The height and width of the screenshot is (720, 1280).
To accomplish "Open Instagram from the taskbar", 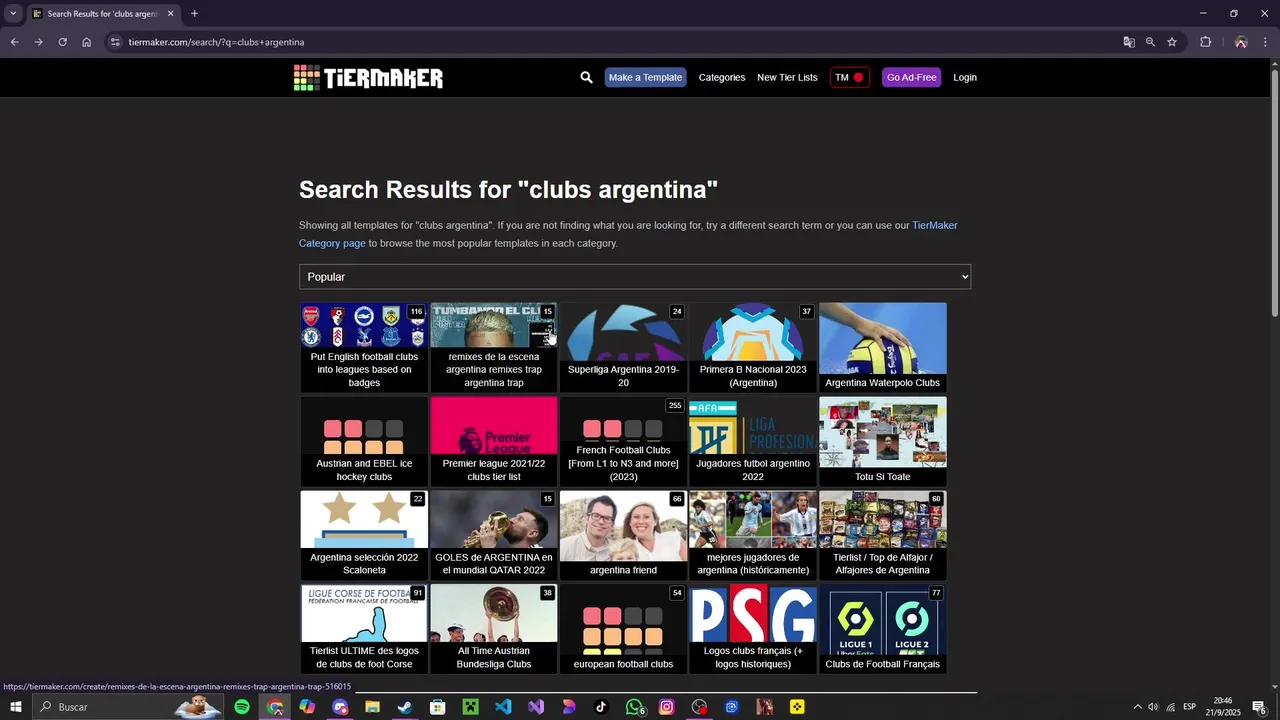I will tap(667, 707).
